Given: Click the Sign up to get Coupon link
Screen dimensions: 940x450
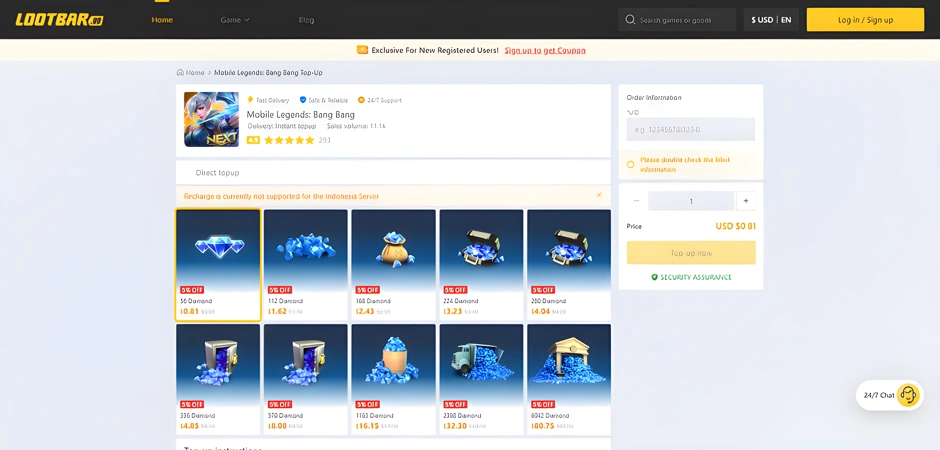Looking at the screenshot, I should (545, 50).
